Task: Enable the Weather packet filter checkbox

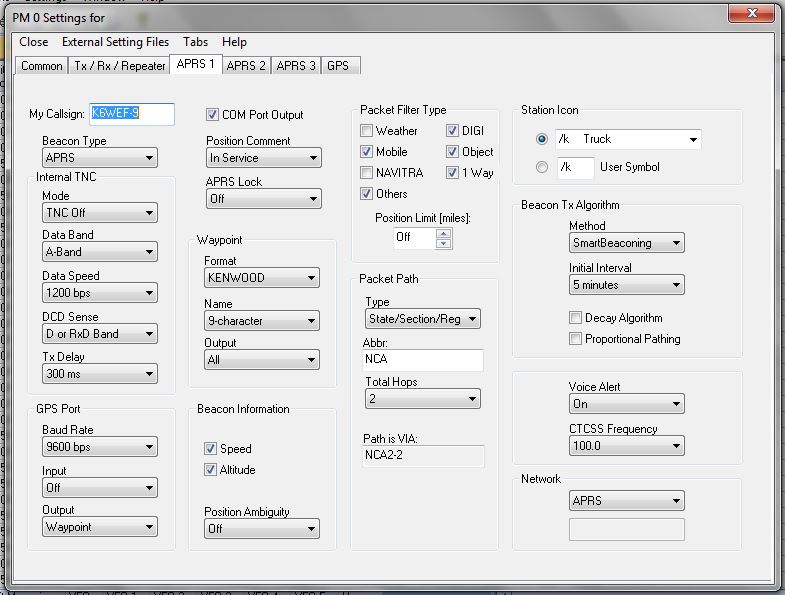Action: coord(367,131)
